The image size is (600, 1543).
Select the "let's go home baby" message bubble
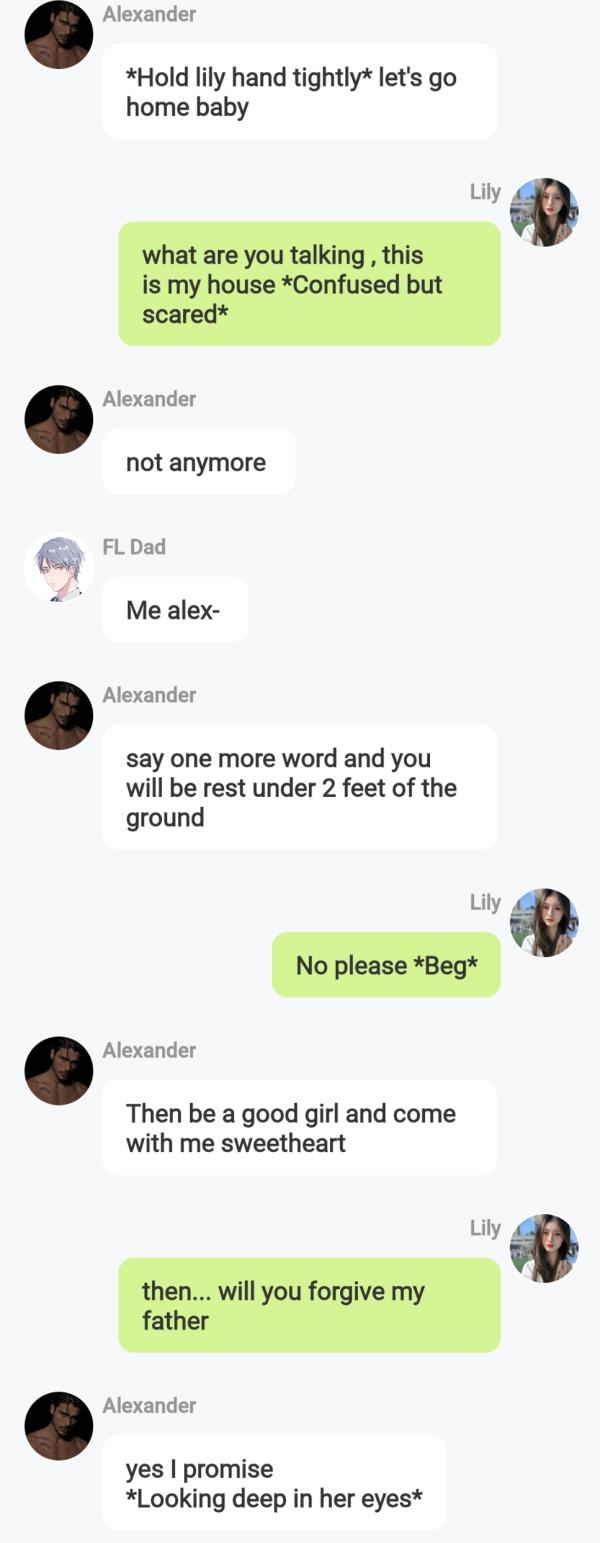click(299, 91)
